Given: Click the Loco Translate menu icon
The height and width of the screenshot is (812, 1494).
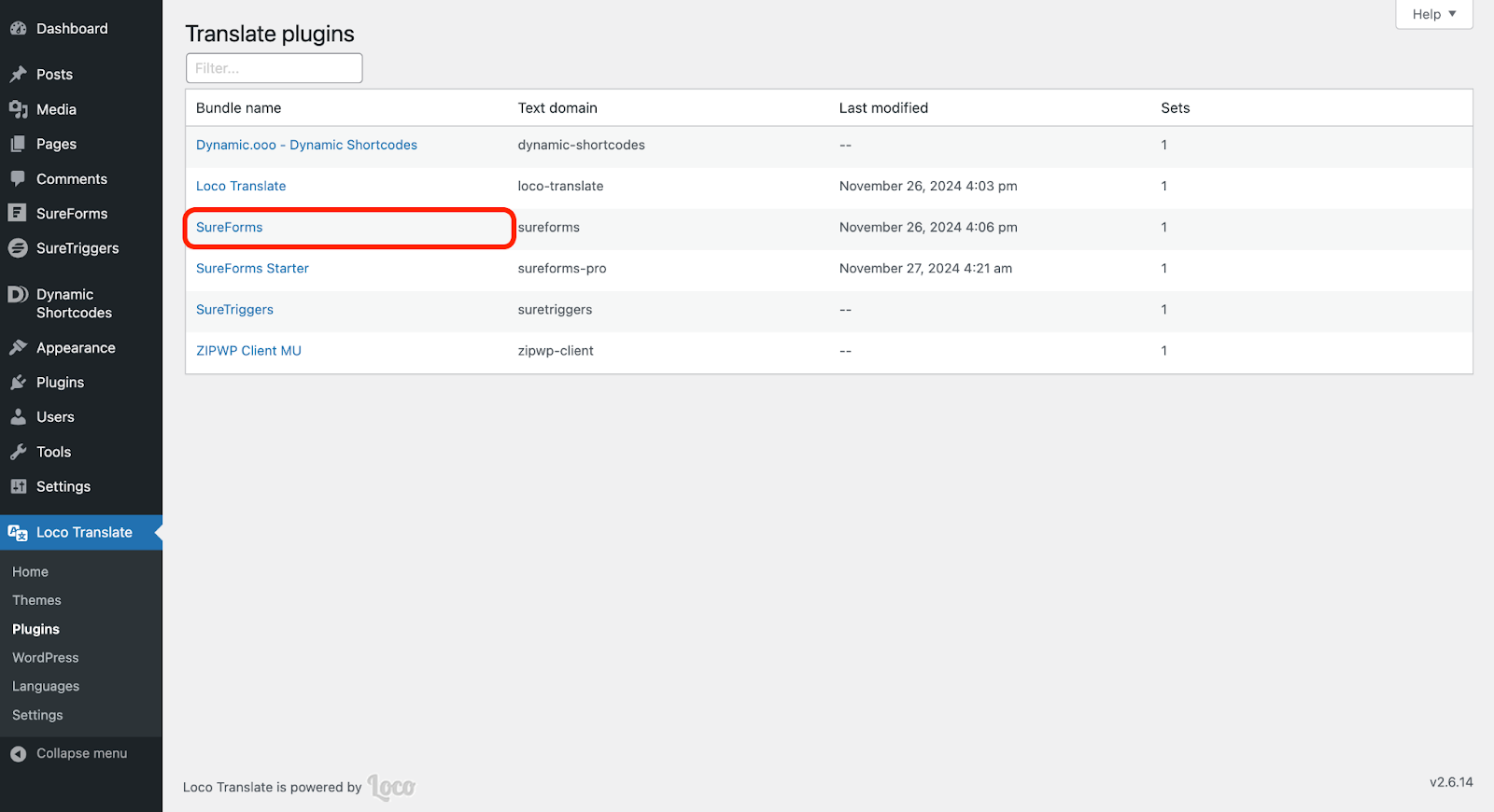Looking at the screenshot, I should pos(18,533).
